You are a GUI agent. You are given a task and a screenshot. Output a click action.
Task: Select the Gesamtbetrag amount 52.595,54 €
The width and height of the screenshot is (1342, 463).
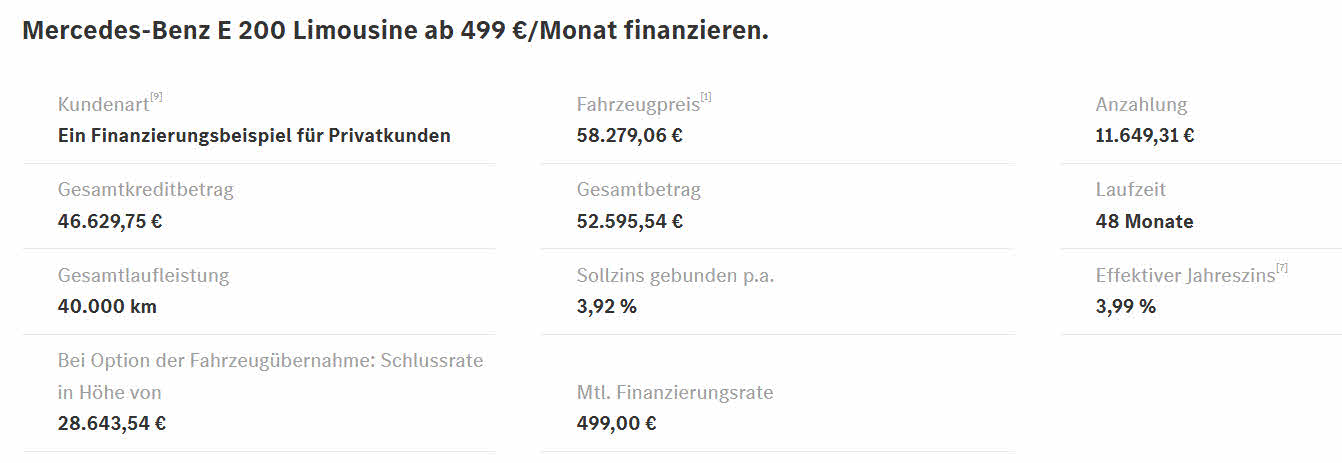coord(629,221)
